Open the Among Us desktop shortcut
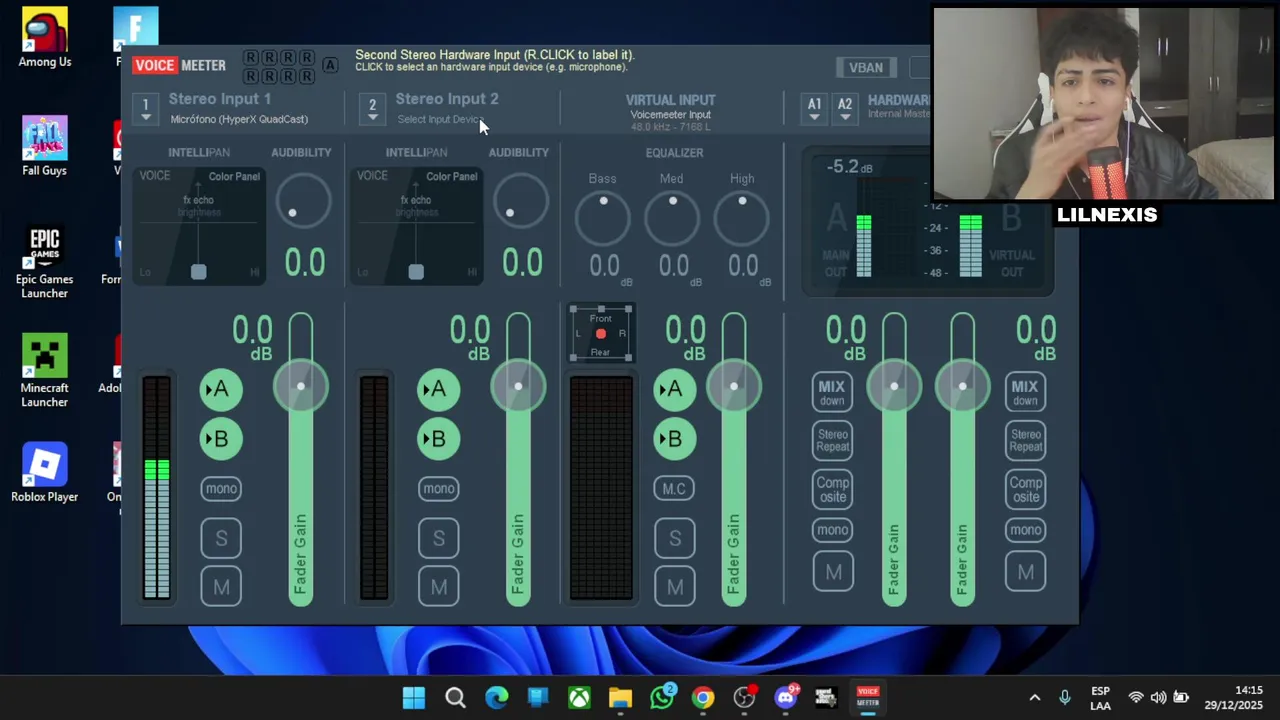 click(x=45, y=38)
